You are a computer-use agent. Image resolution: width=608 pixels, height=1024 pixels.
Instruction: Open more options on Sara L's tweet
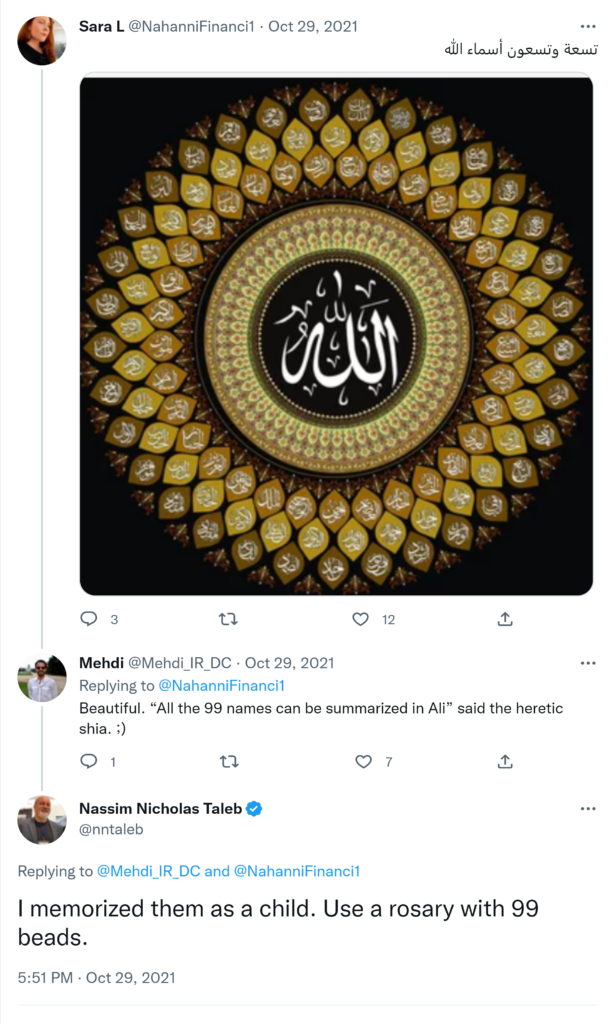point(587,26)
